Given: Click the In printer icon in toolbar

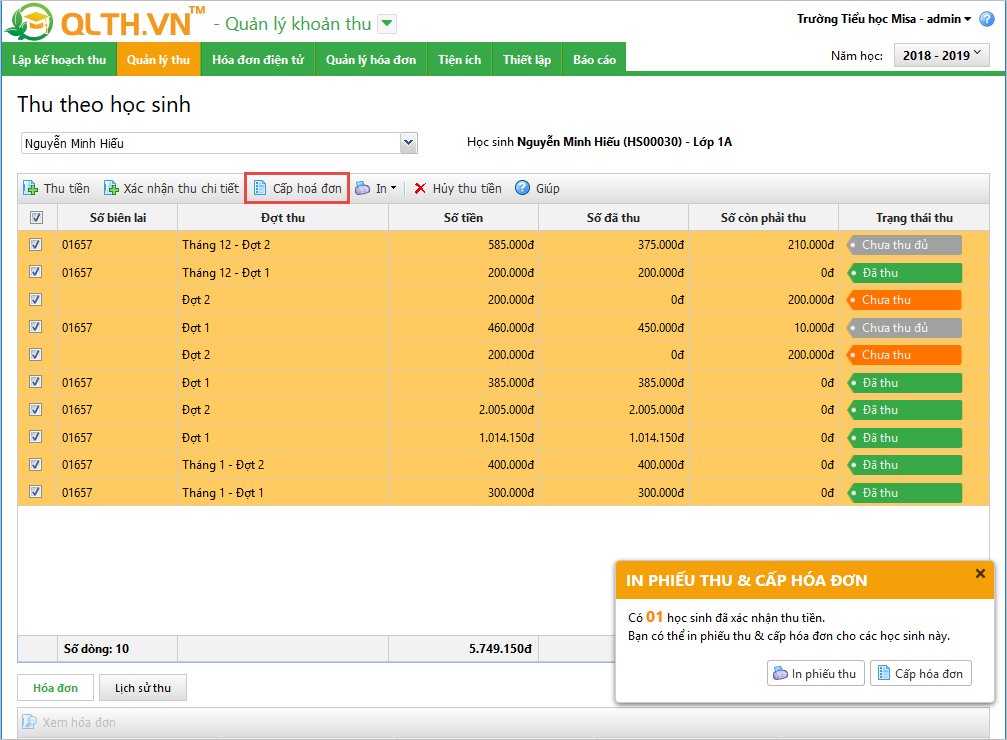Looking at the screenshot, I should click(363, 188).
